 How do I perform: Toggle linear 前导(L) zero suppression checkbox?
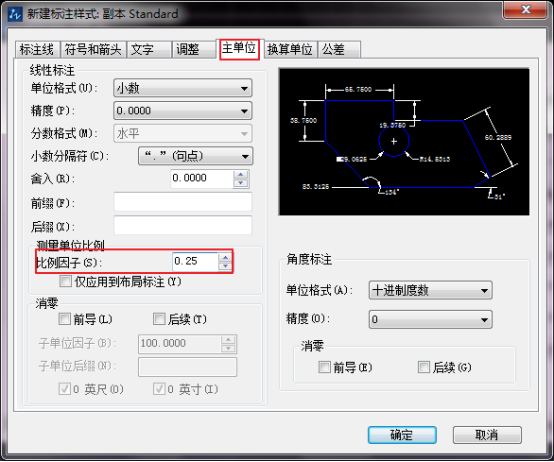point(64,319)
